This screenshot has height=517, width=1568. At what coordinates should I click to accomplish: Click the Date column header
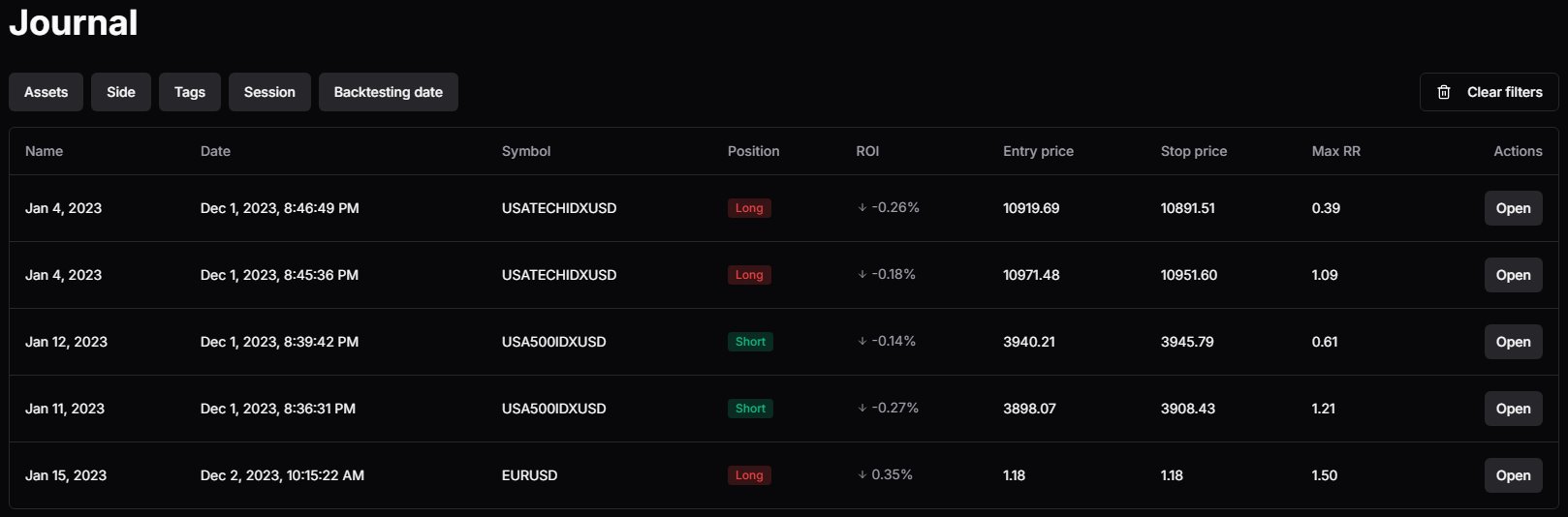point(215,151)
